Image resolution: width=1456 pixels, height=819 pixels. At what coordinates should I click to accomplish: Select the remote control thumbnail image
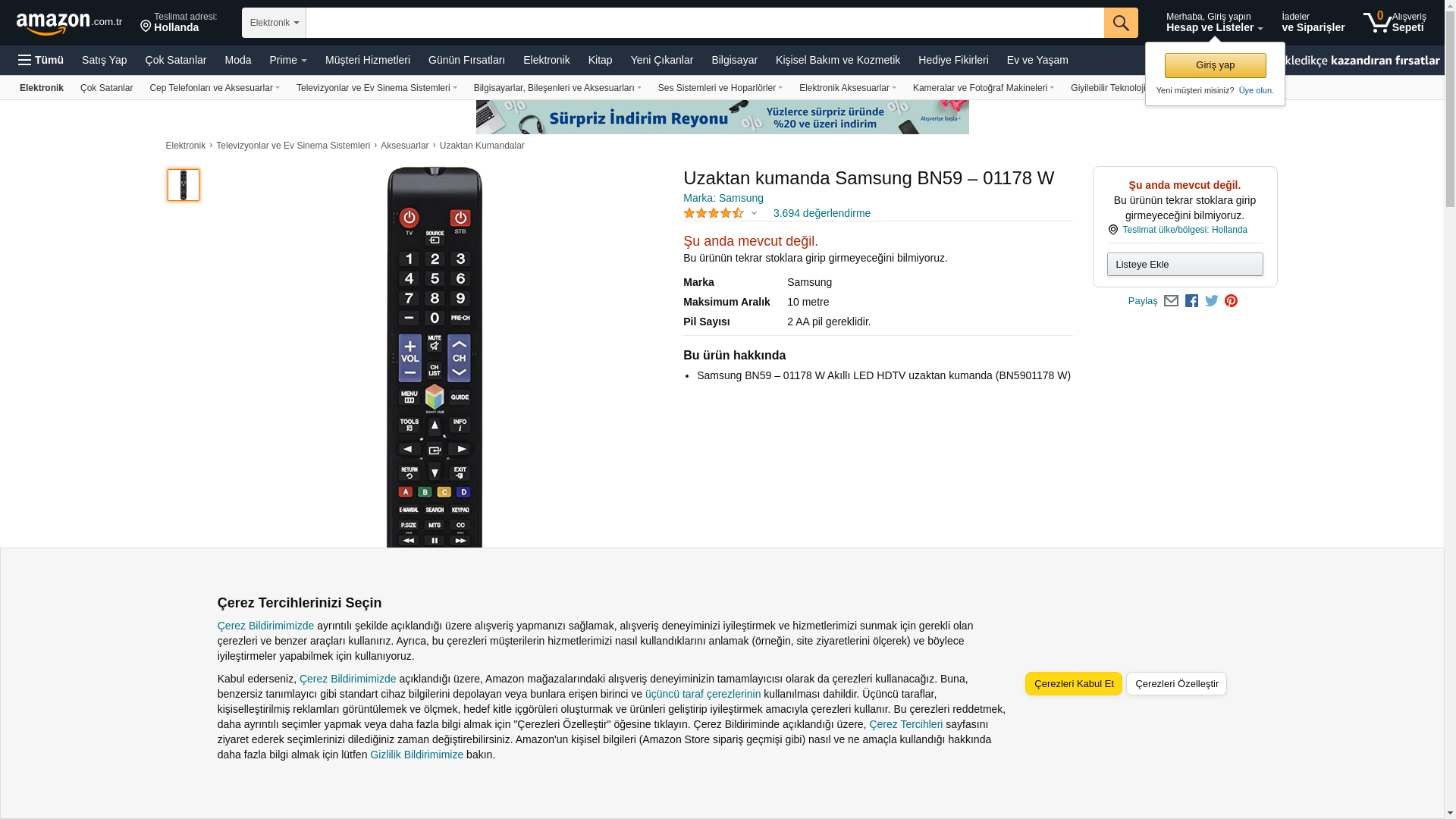coord(184,185)
